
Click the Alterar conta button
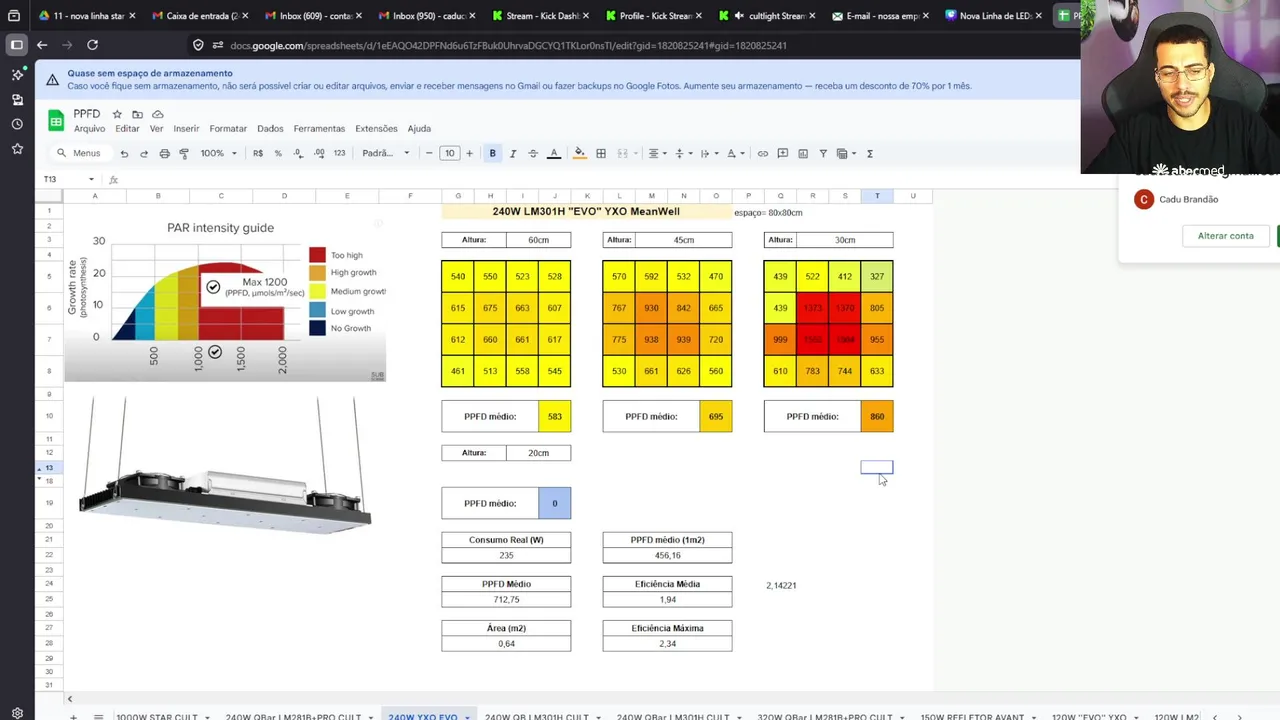(1225, 236)
